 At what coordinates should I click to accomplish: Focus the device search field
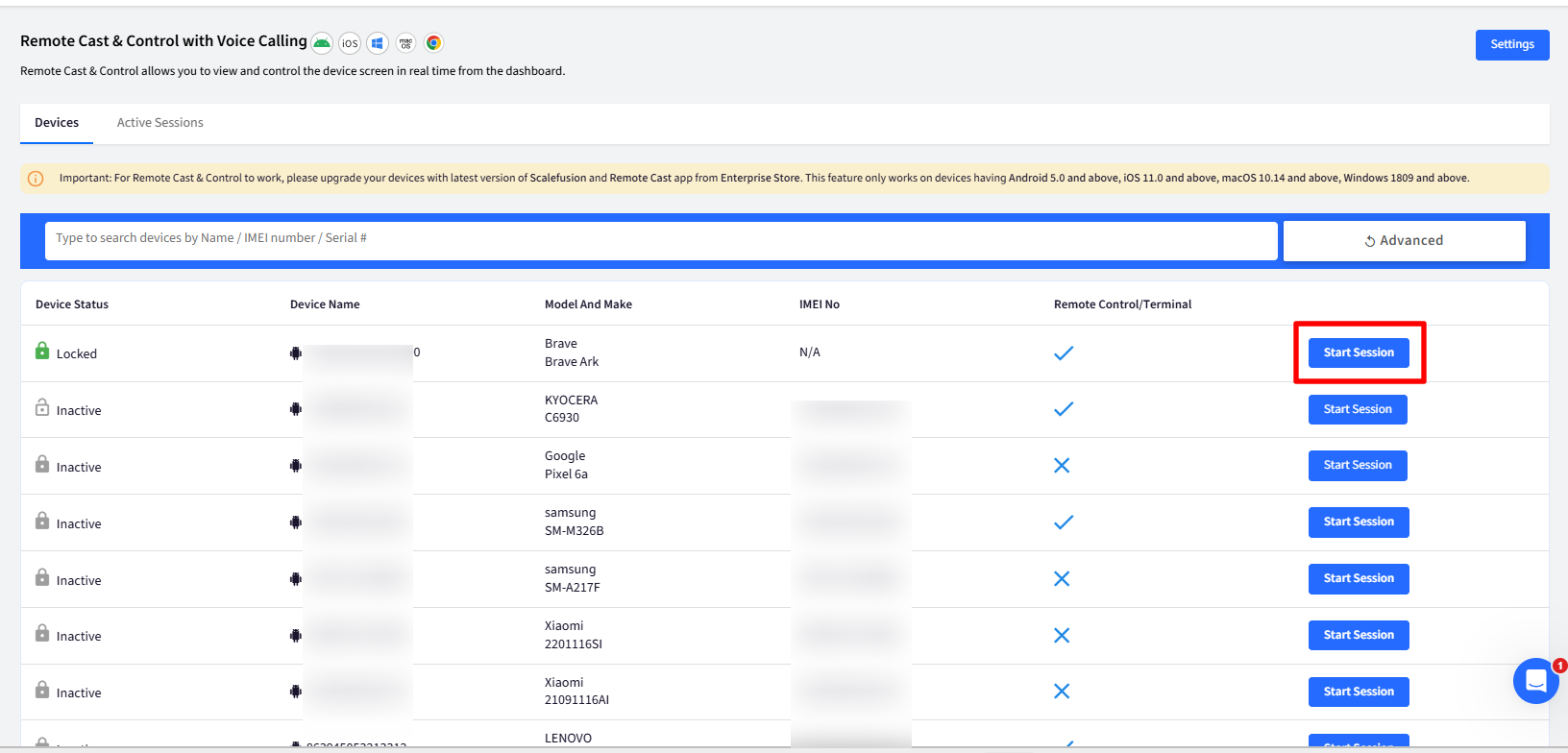click(661, 241)
